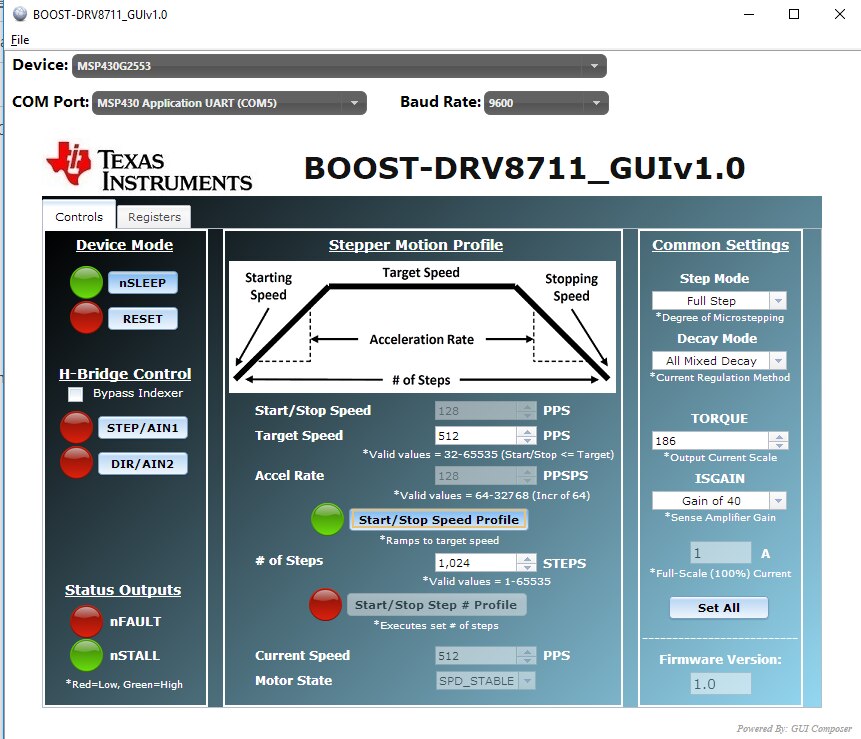Click the Target Speed input field
Screen dimensions: 861x739
[476, 435]
